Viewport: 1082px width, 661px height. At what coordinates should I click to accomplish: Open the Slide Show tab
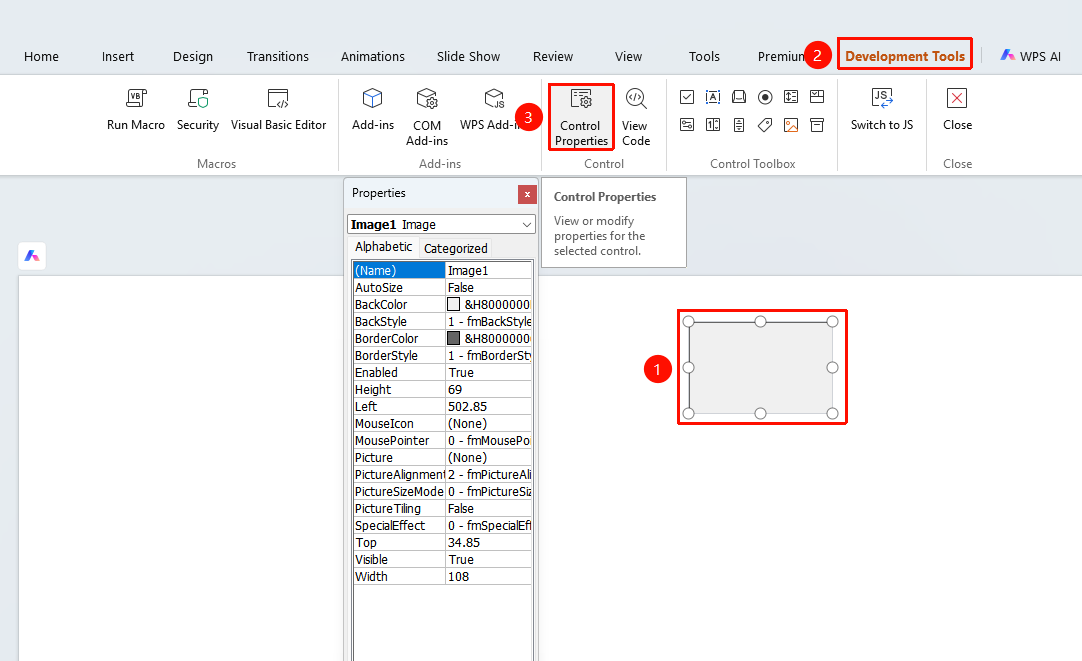pos(468,57)
